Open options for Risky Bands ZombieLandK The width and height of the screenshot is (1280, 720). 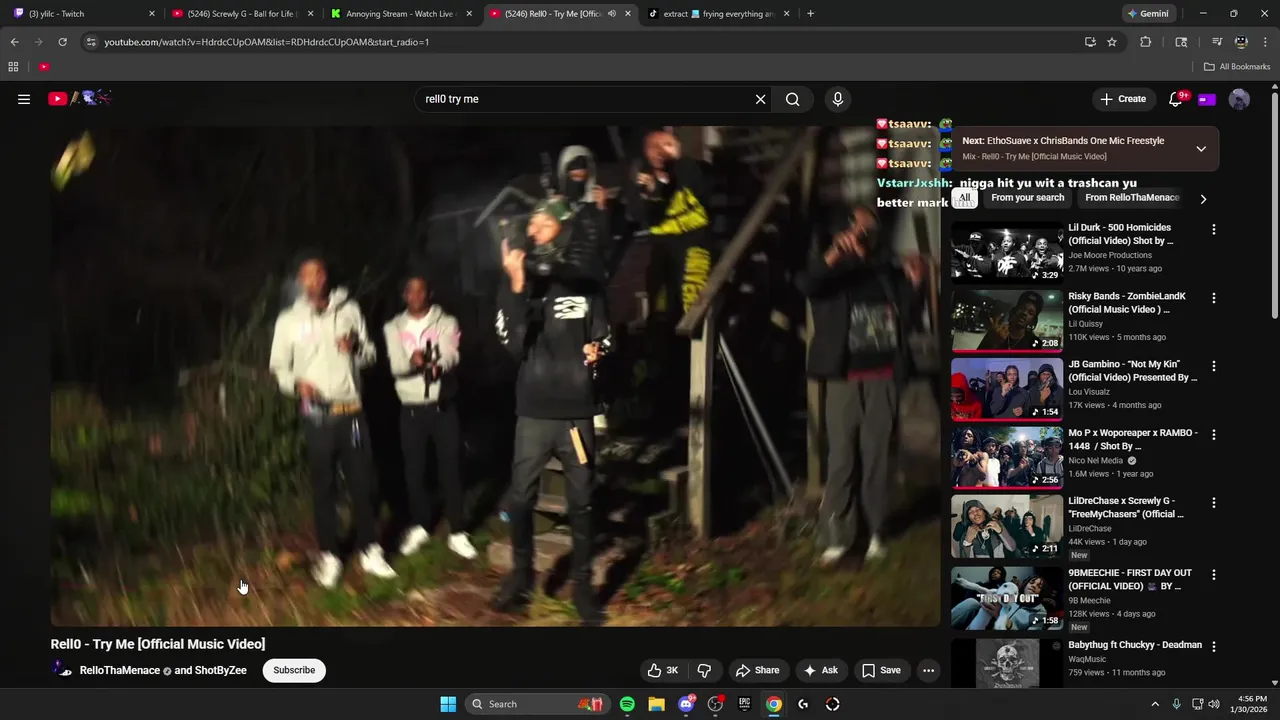(1214, 298)
